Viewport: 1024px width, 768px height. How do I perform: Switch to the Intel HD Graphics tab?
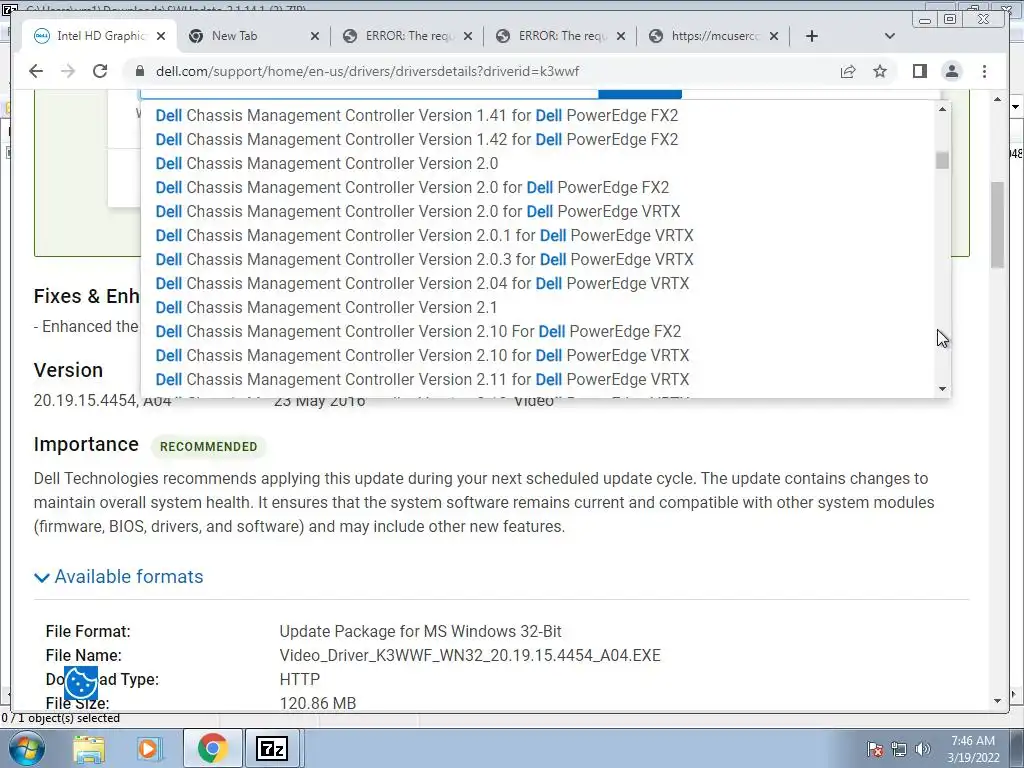[98, 36]
